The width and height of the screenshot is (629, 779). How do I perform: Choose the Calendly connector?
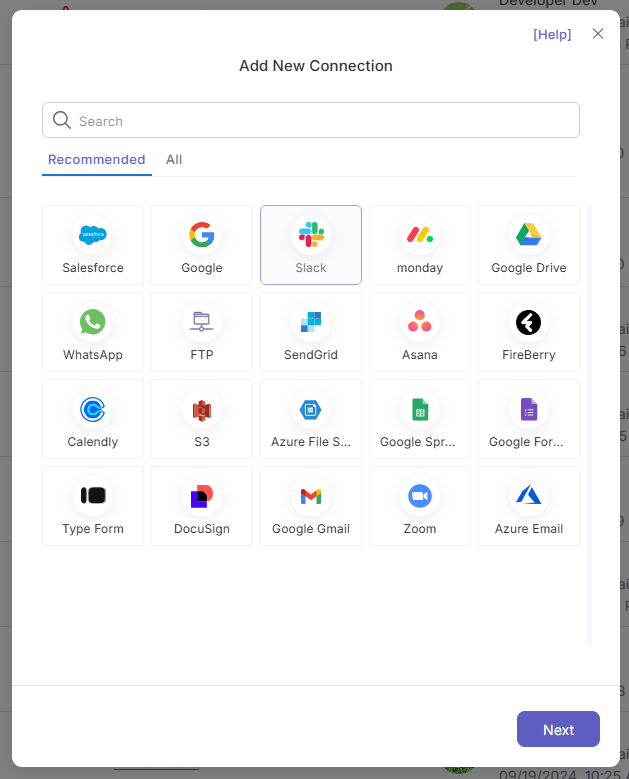(x=93, y=419)
